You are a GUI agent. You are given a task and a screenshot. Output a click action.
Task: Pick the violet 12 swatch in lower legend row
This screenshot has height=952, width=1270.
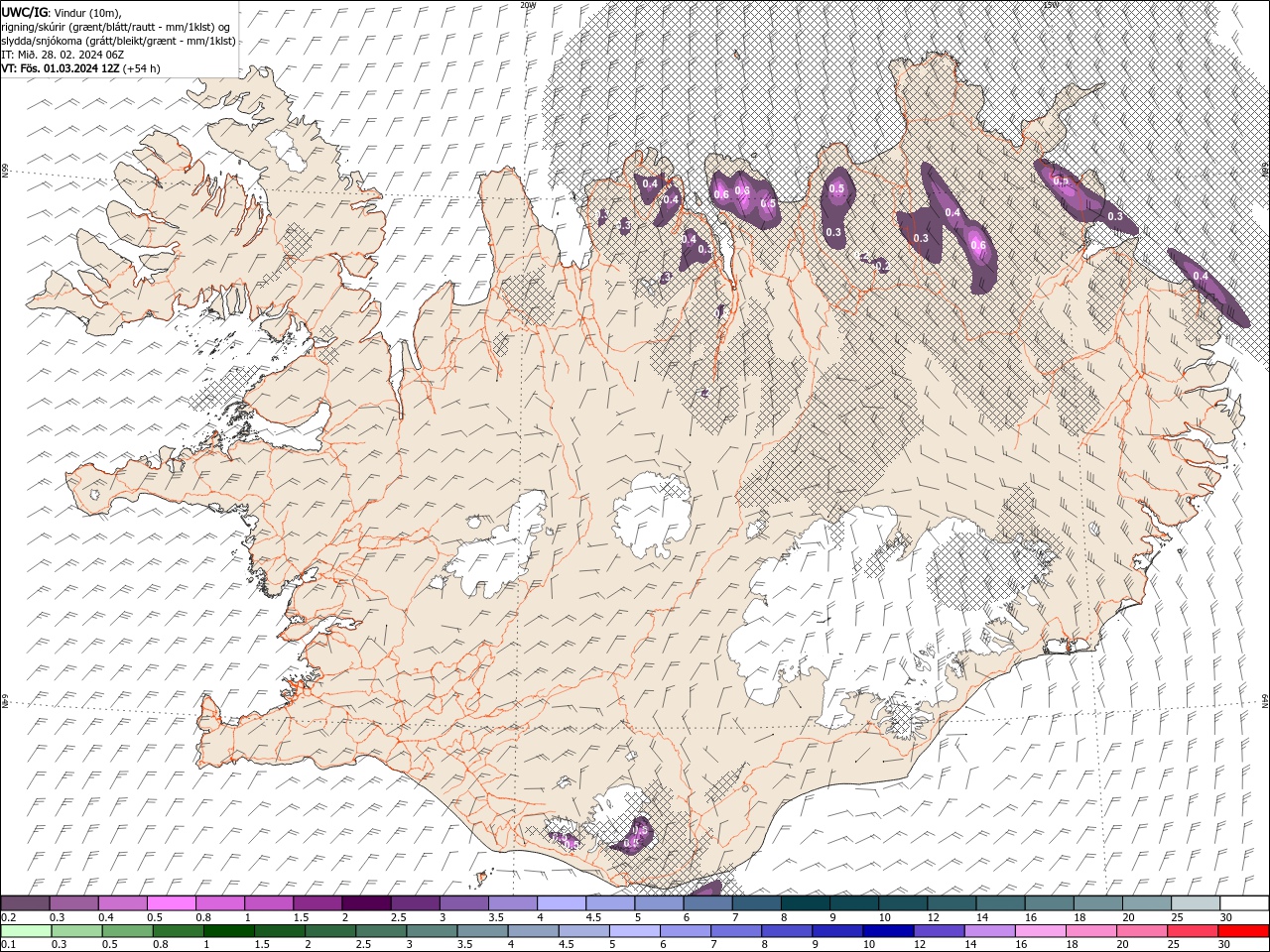point(939,931)
